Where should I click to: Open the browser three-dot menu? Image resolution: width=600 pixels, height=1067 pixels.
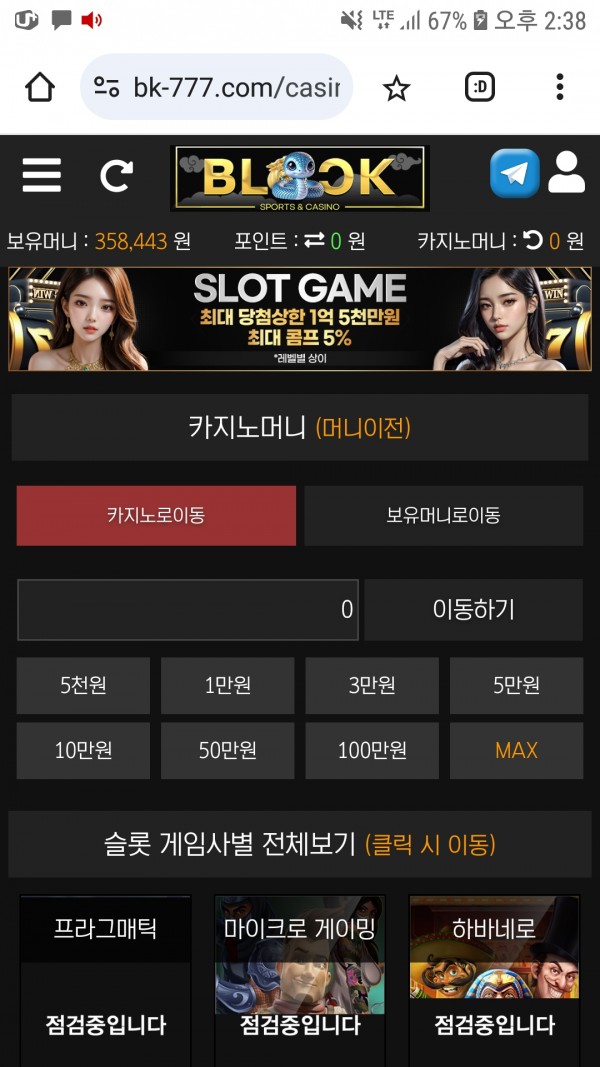pos(559,87)
